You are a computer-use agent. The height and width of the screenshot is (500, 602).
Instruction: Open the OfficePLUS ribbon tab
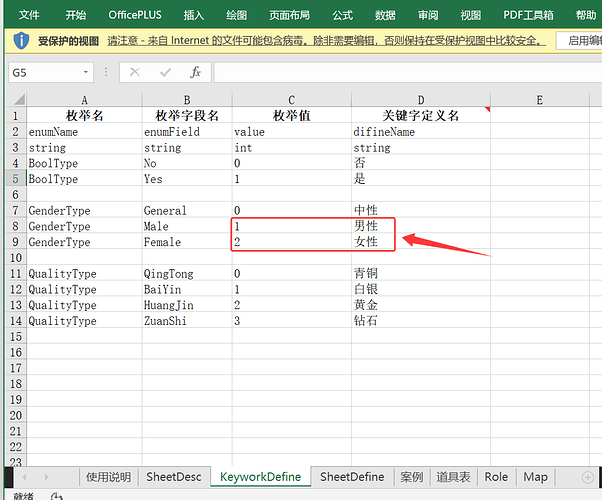pos(135,15)
